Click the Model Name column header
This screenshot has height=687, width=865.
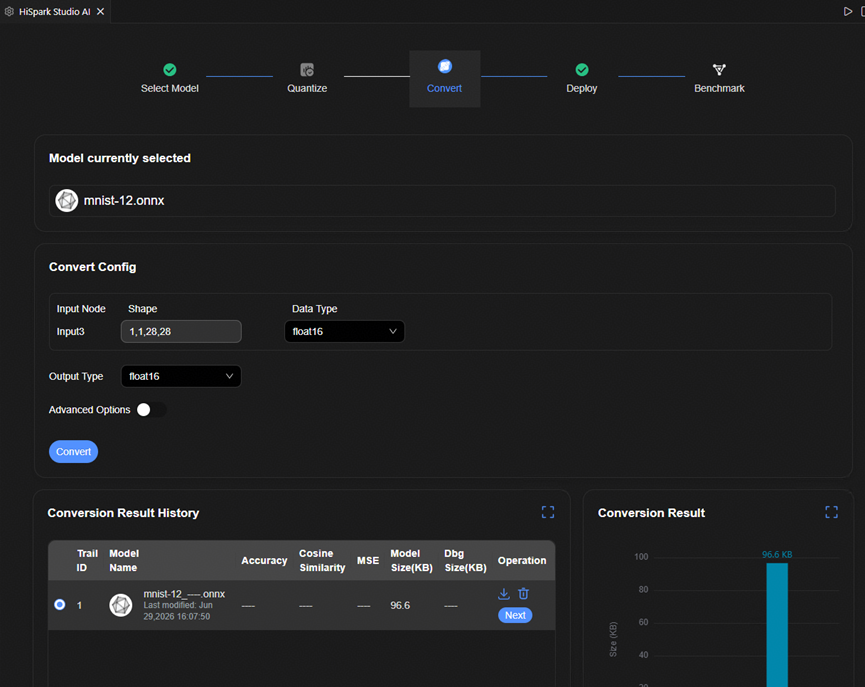(x=124, y=561)
